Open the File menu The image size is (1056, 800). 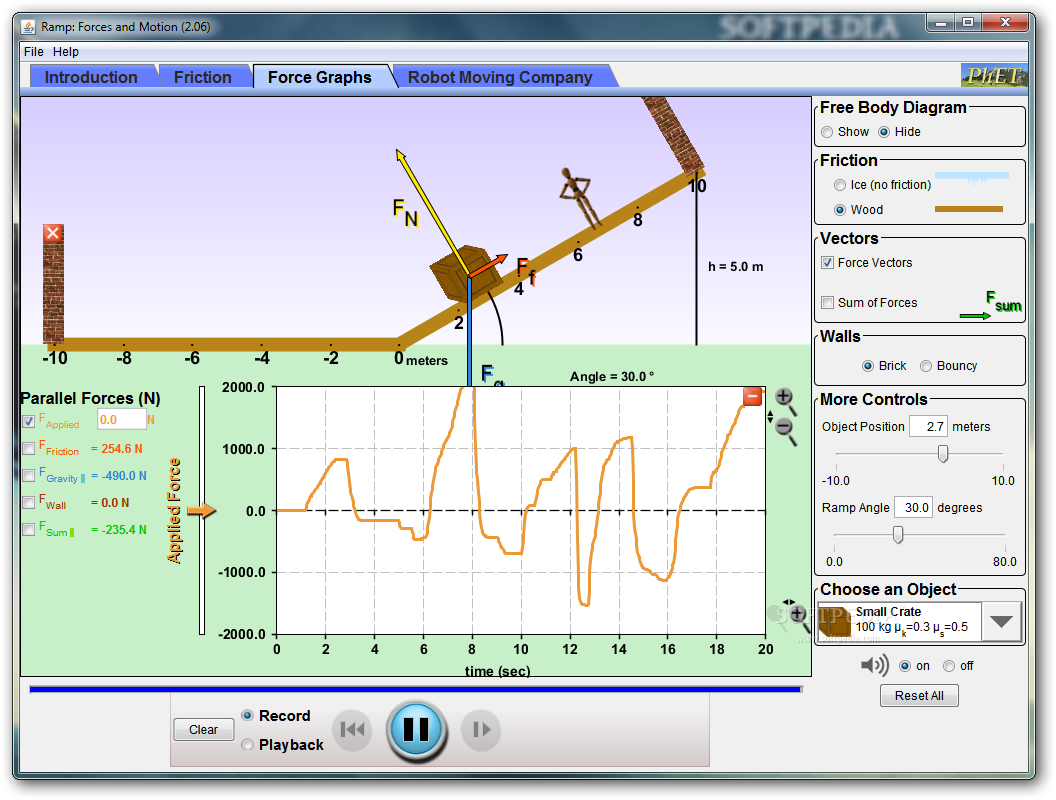(34, 52)
